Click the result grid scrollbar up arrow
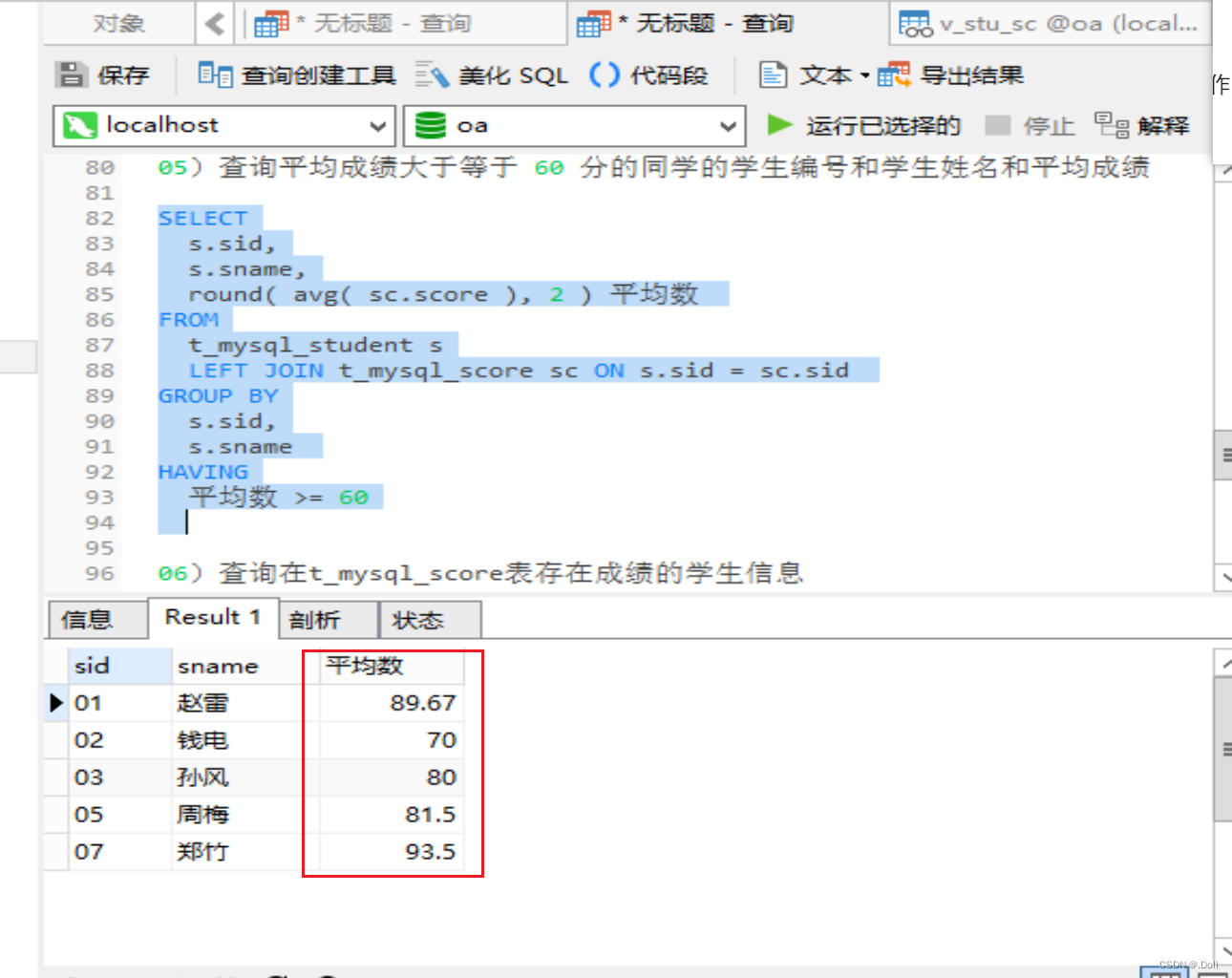The height and width of the screenshot is (978, 1232). [x=1223, y=662]
